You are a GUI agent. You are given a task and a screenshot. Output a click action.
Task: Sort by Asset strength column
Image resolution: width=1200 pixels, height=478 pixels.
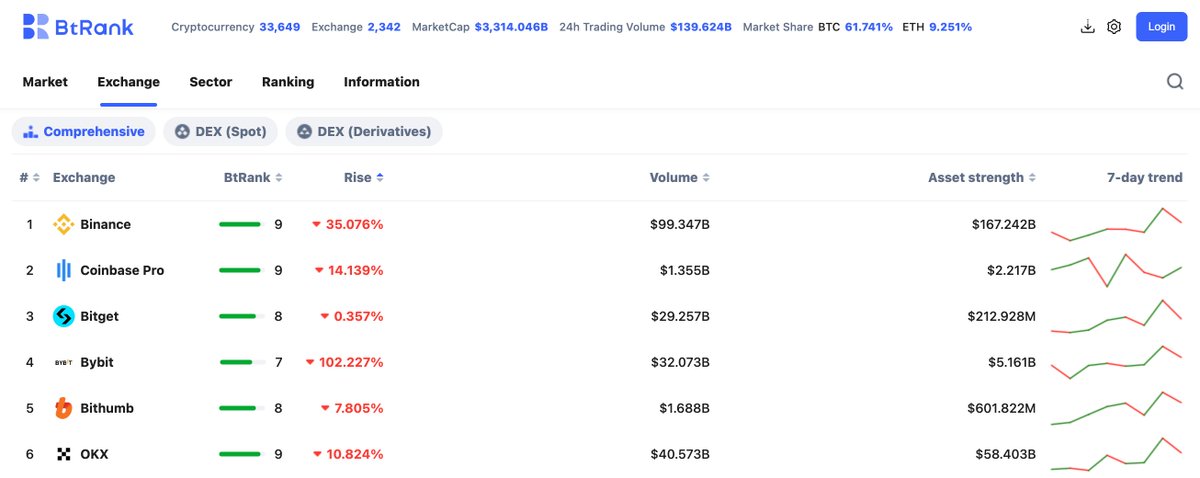(982, 177)
